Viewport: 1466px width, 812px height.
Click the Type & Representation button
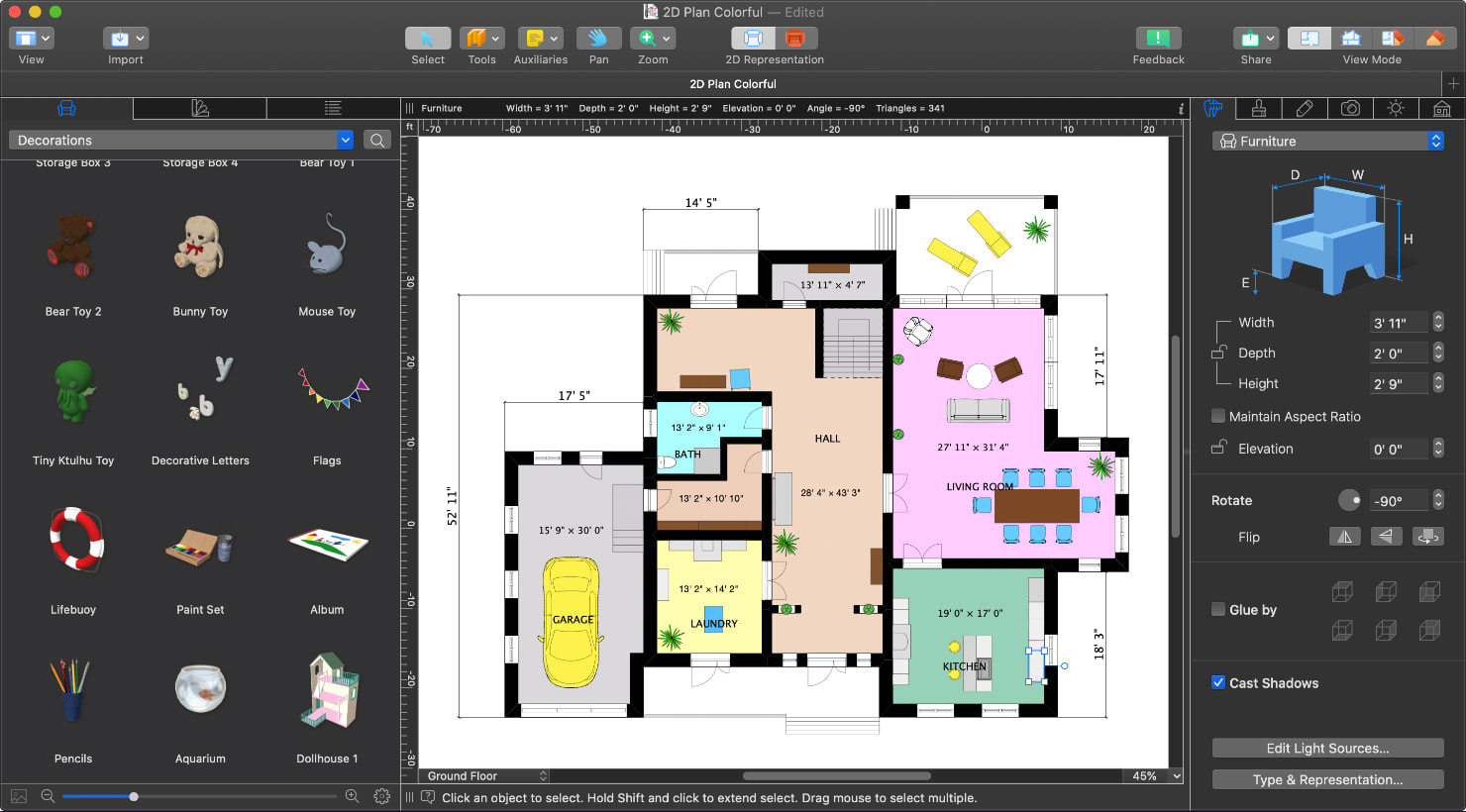click(1327, 779)
